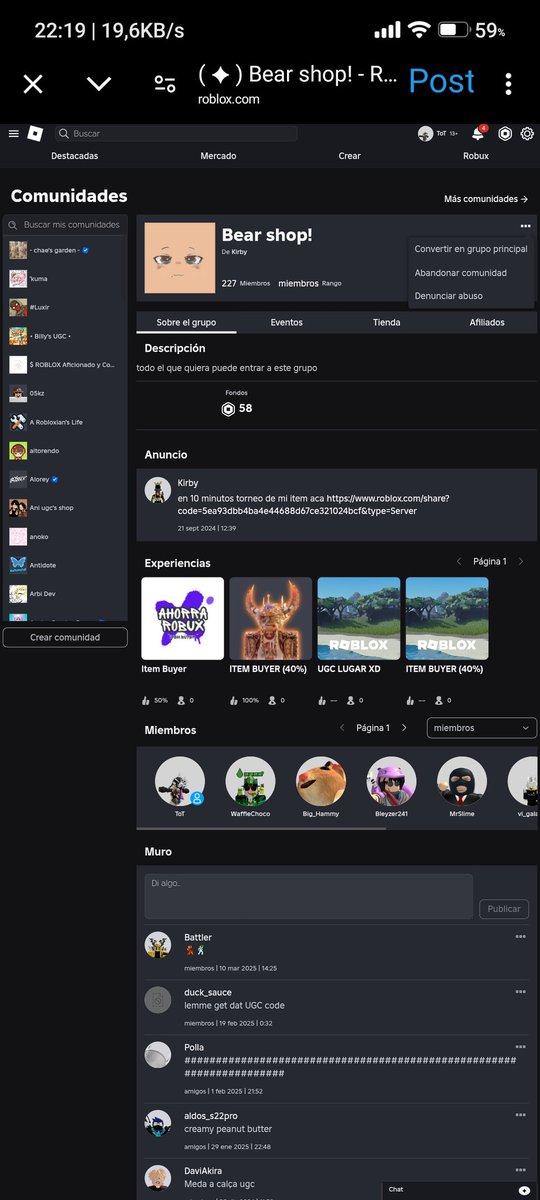Open the Billy's UGC community

click(x=65, y=336)
